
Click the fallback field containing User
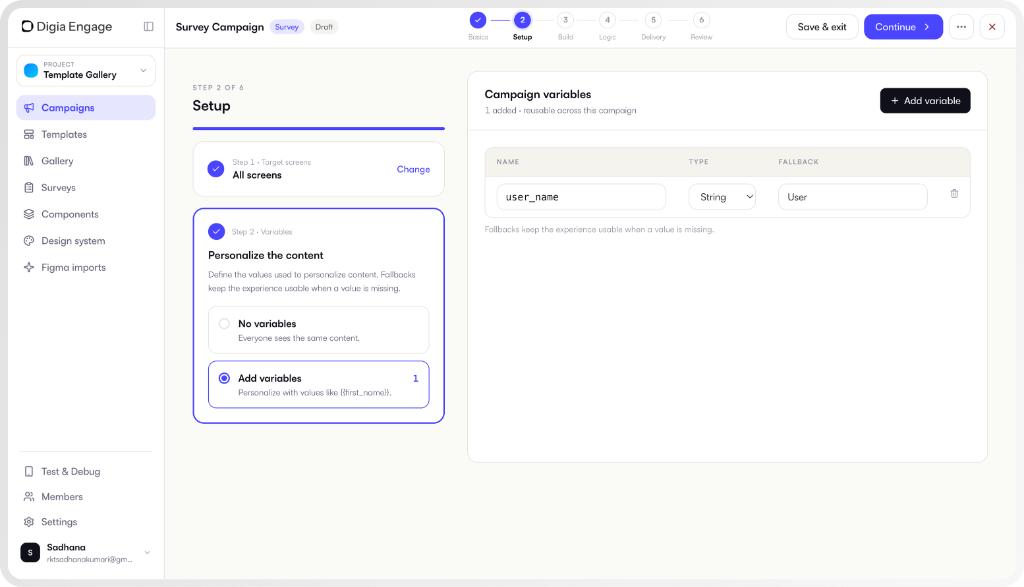(852, 197)
